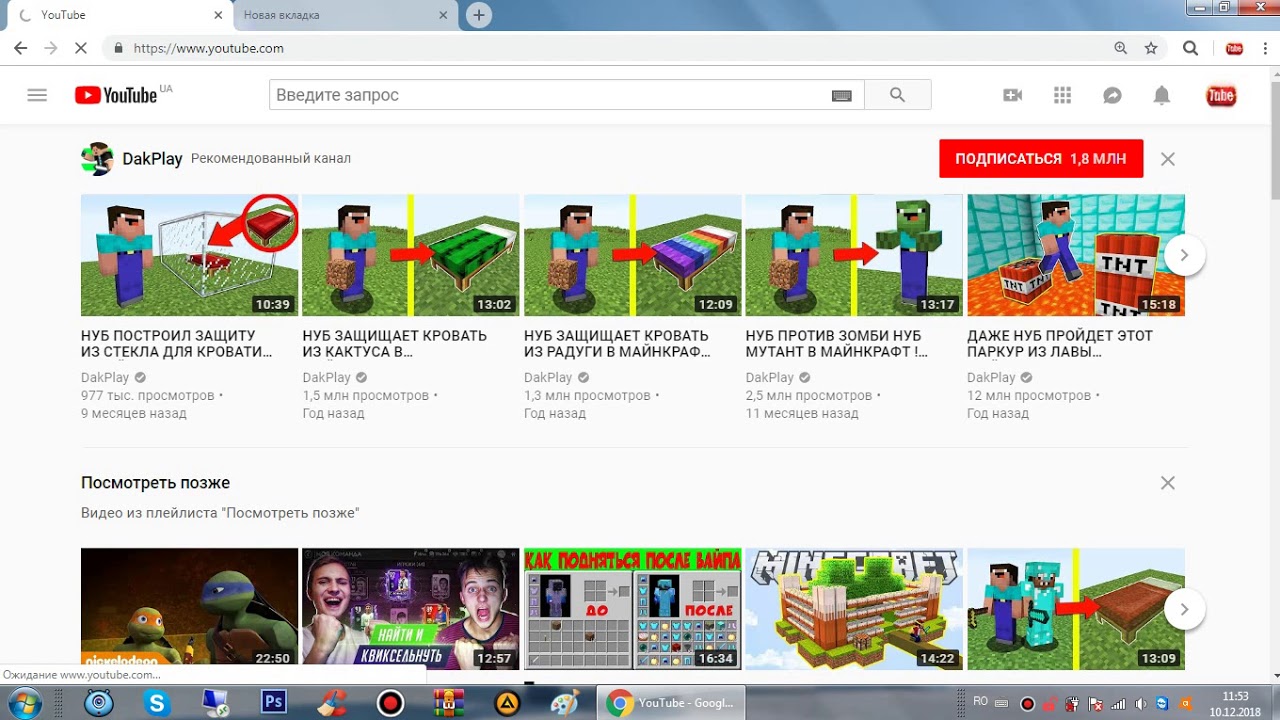
Task: Open video НУБ ЗАЩИЩАЕТ КРОВАТЬ ИЗ РАДУГИ title
Action: [x=618, y=344]
